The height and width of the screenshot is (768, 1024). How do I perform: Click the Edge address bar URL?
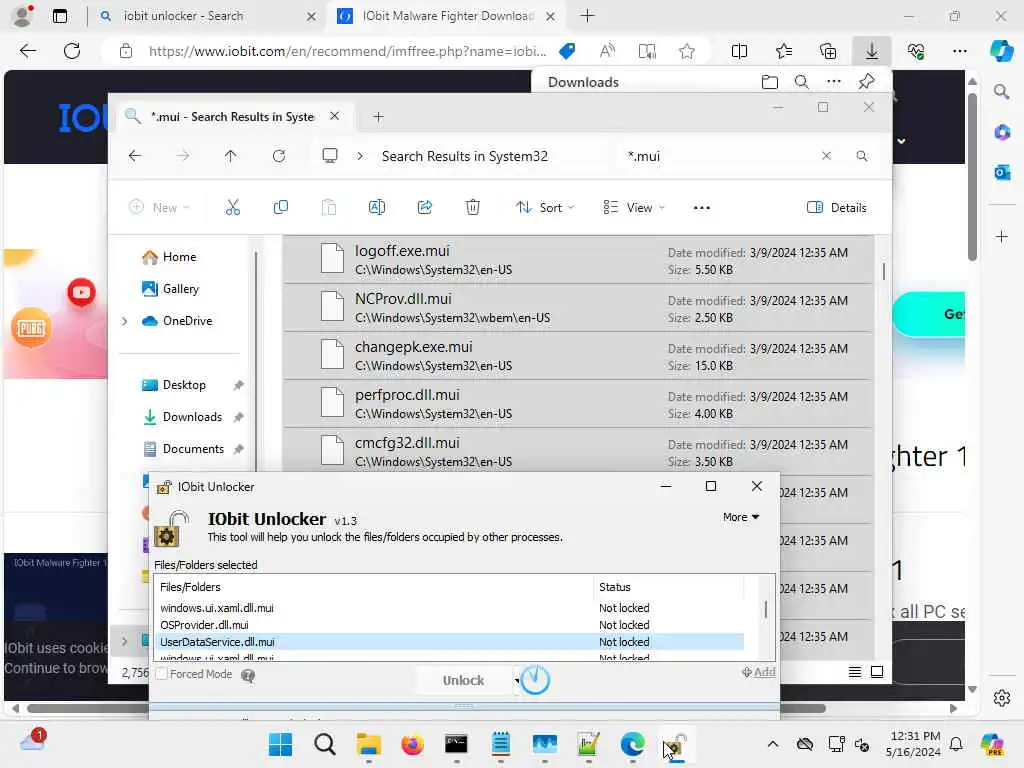(347, 51)
